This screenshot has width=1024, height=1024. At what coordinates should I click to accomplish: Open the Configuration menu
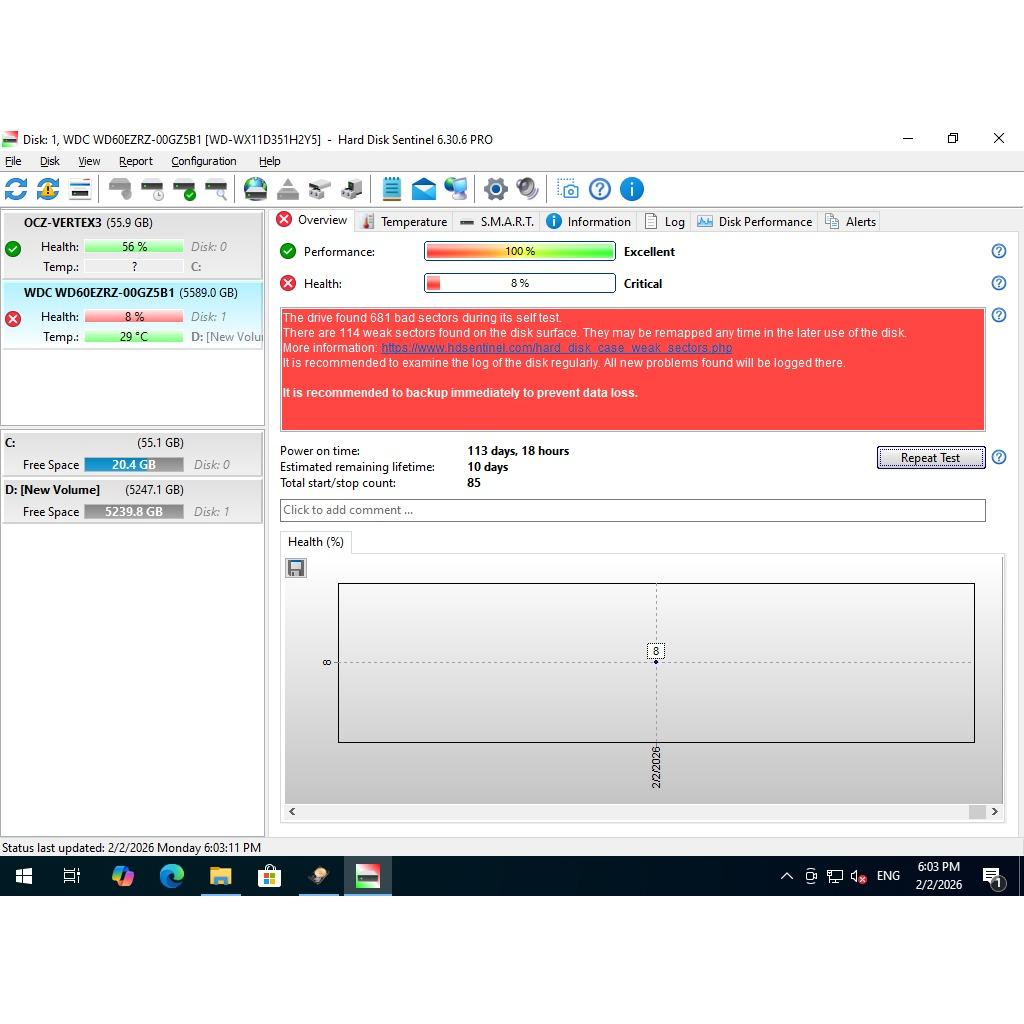pyautogui.click(x=203, y=161)
